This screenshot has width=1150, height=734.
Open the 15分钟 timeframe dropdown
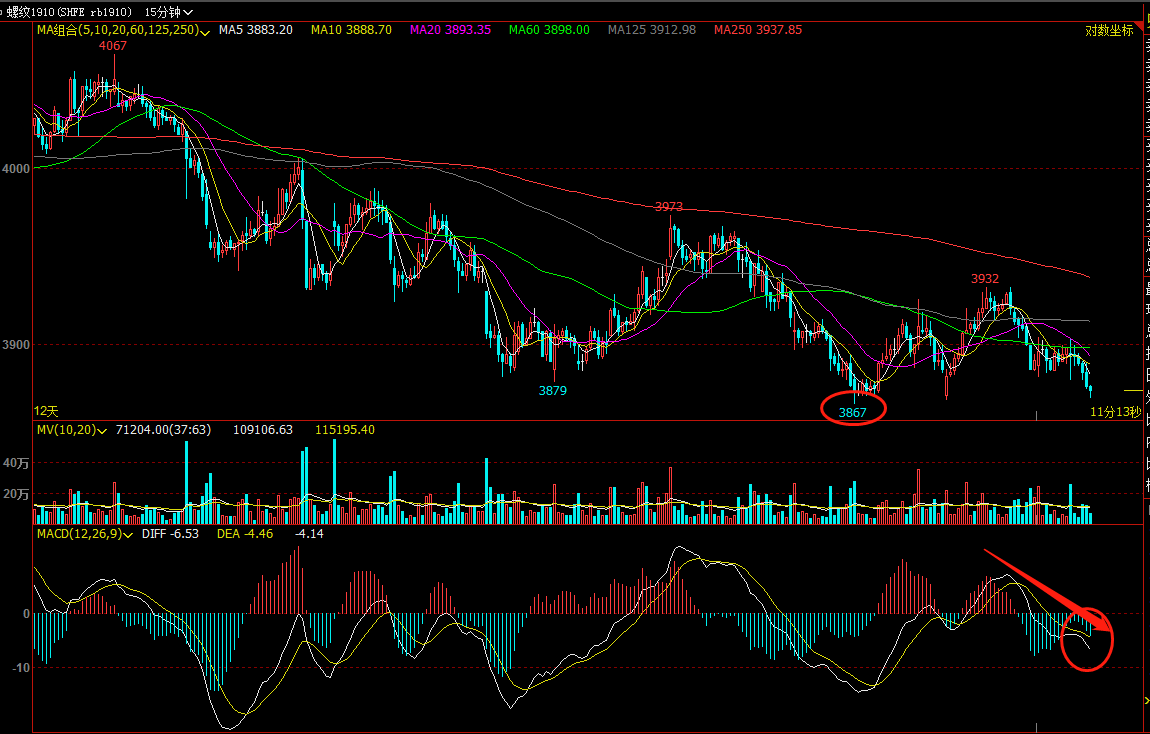click(x=169, y=12)
